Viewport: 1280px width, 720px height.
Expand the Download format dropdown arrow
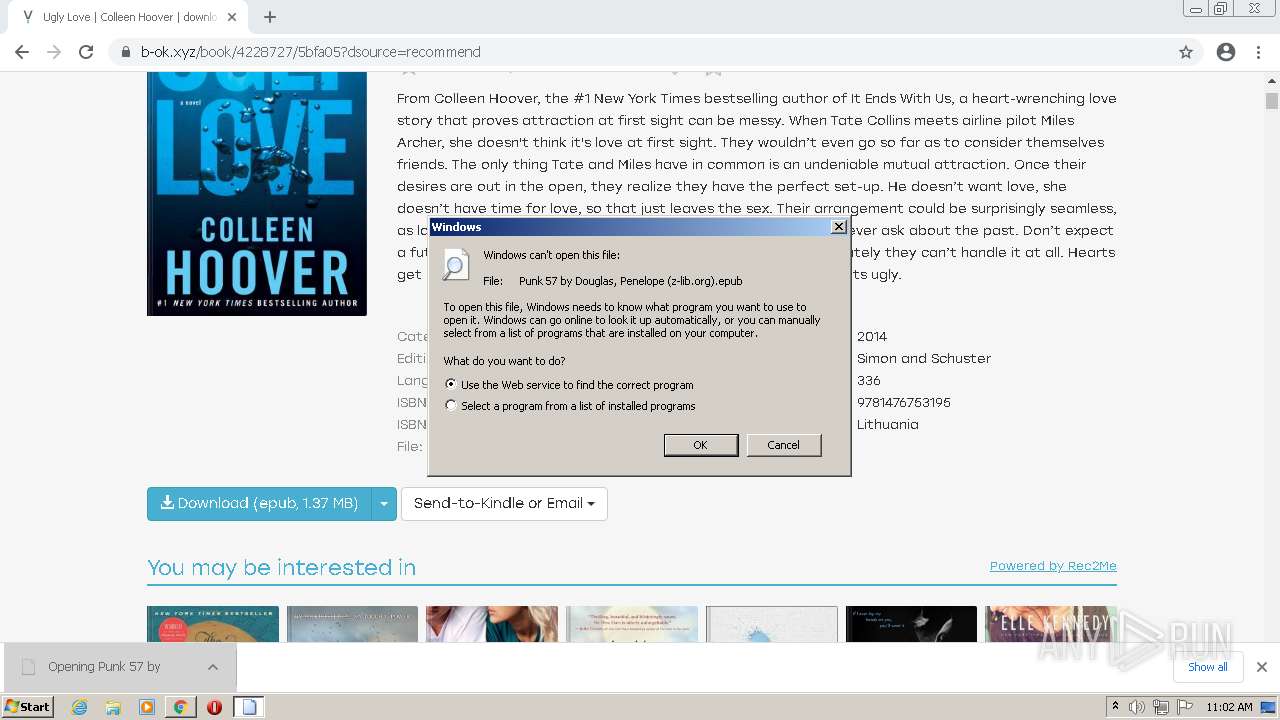384,504
